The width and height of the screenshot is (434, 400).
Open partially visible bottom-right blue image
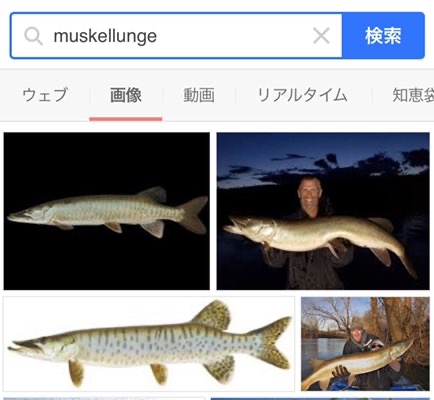(x=320, y=398)
